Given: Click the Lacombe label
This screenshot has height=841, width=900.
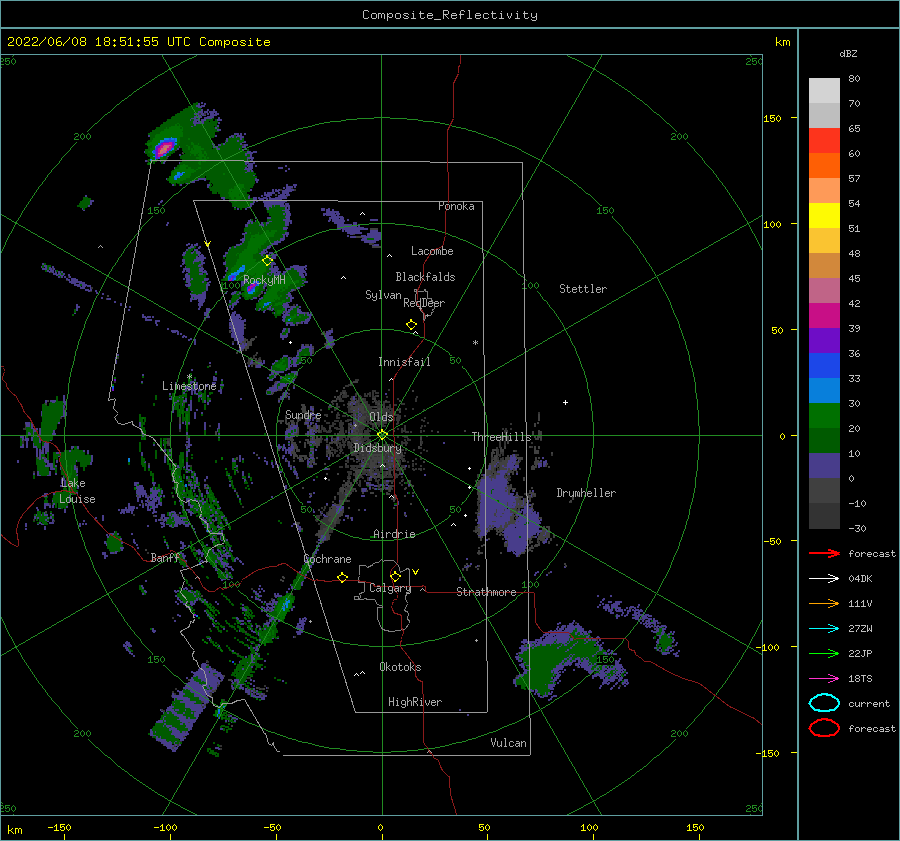Looking at the screenshot, I should tap(432, 251).
